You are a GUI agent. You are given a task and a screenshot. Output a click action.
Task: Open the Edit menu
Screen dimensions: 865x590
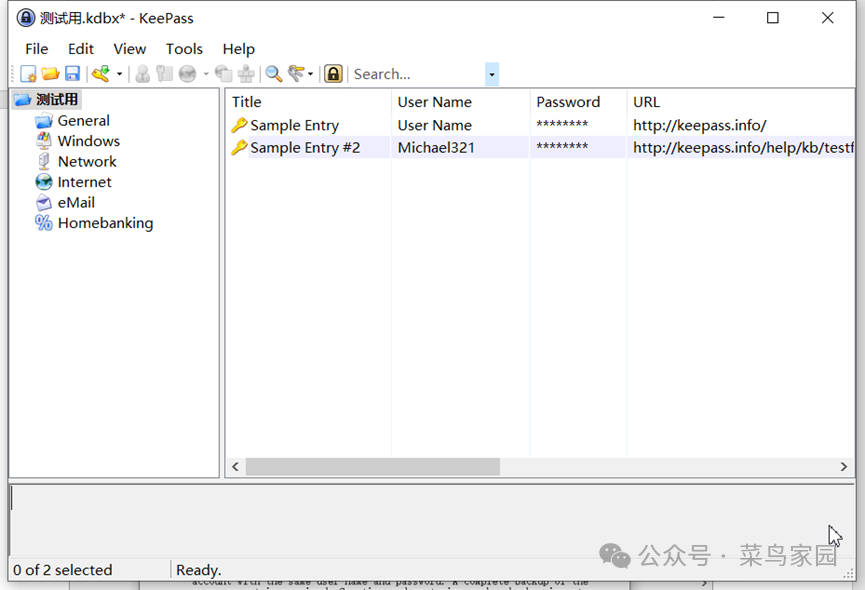tap(81, 49)
